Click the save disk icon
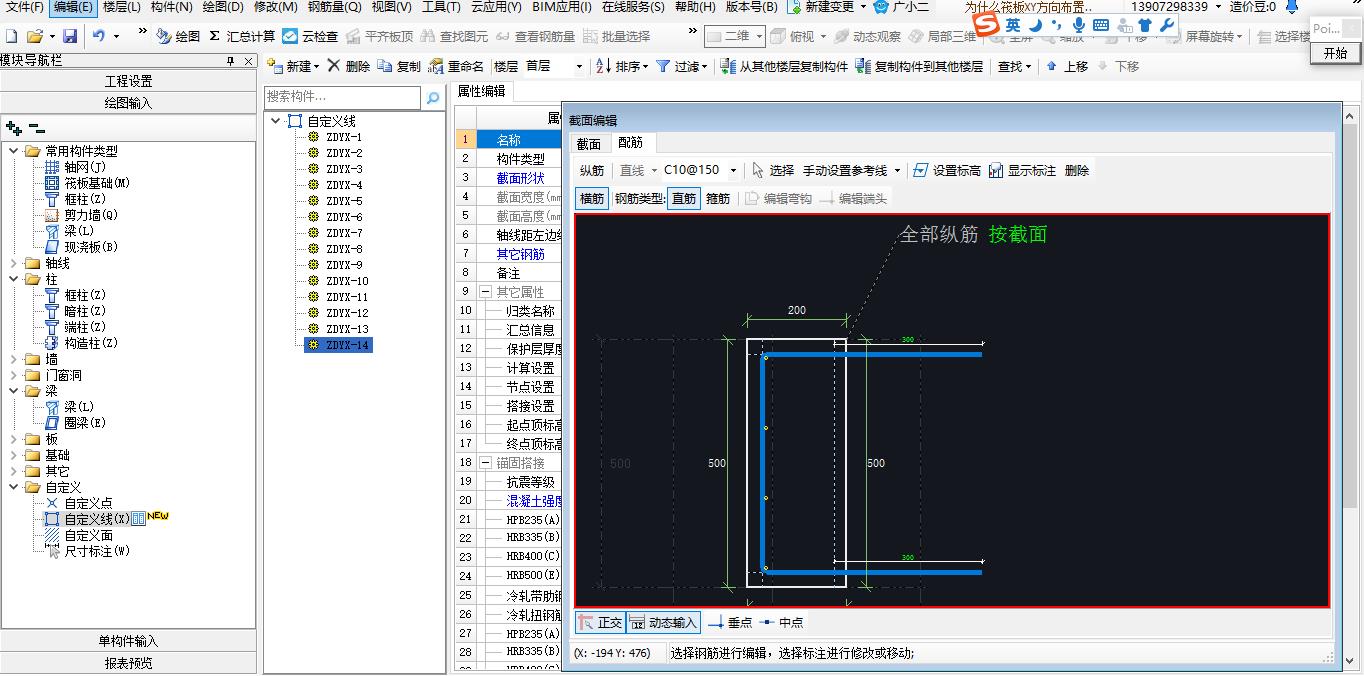The height and width of the screenshot is (676, 1364). (x=70, y=36)
